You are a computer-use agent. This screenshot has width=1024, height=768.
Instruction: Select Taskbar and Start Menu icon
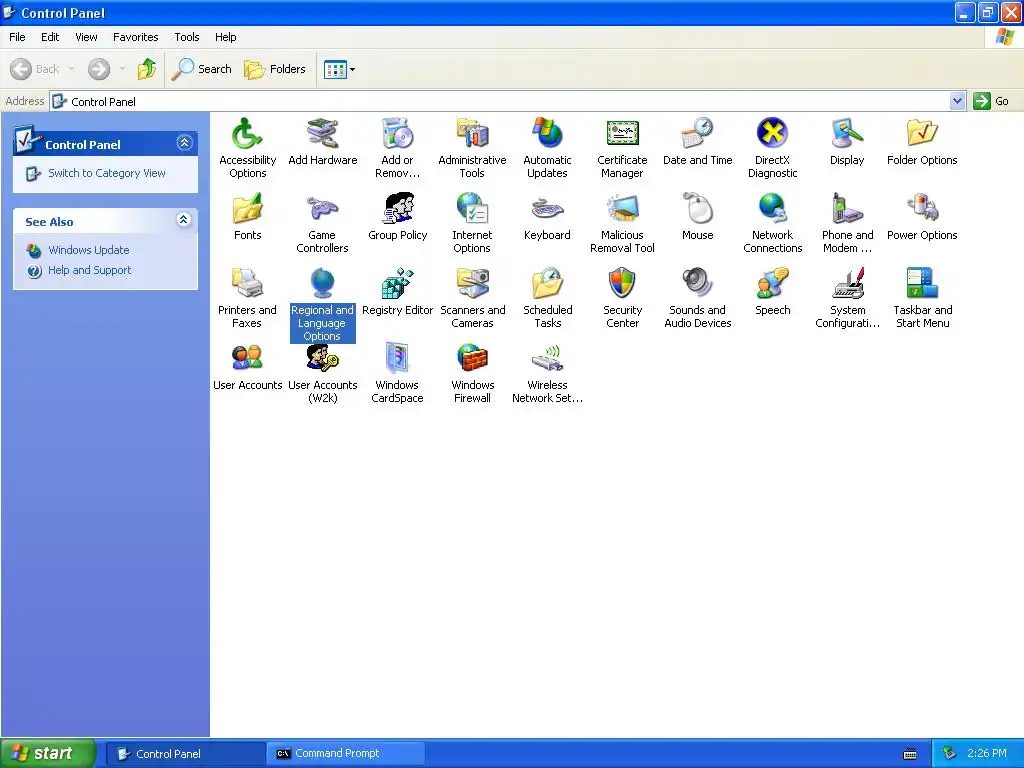pyautogui.click(x=922, y=298)
